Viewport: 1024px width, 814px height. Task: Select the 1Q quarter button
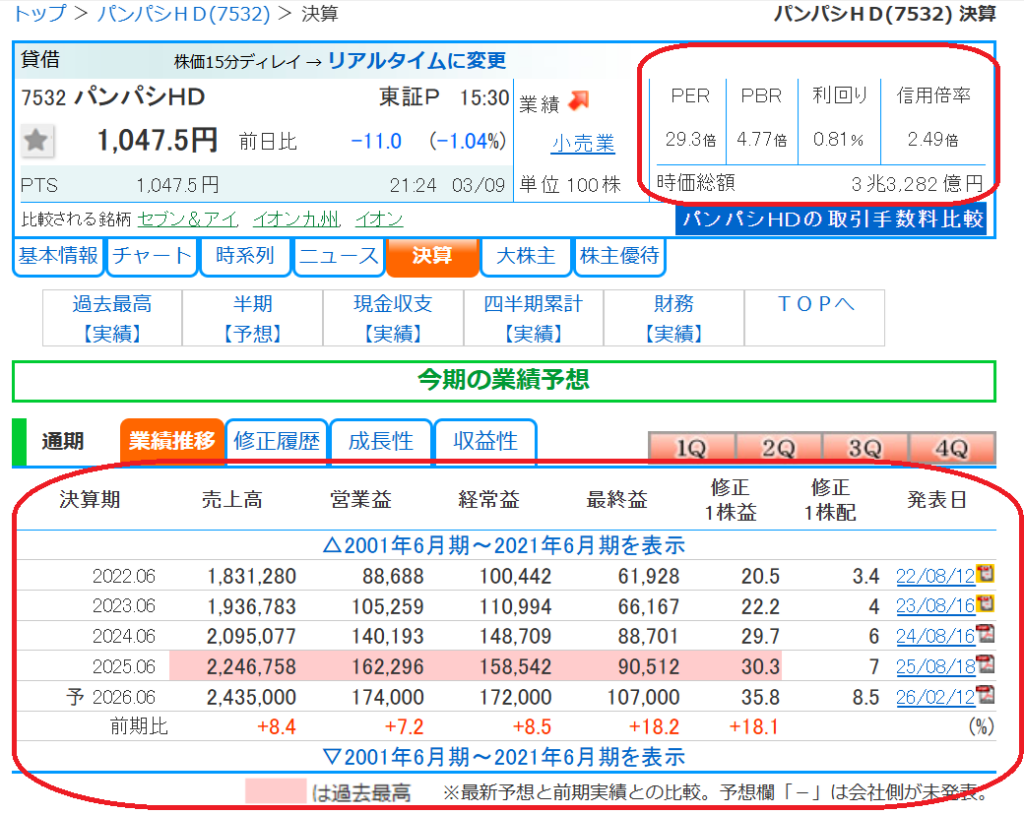coord(691,449)
